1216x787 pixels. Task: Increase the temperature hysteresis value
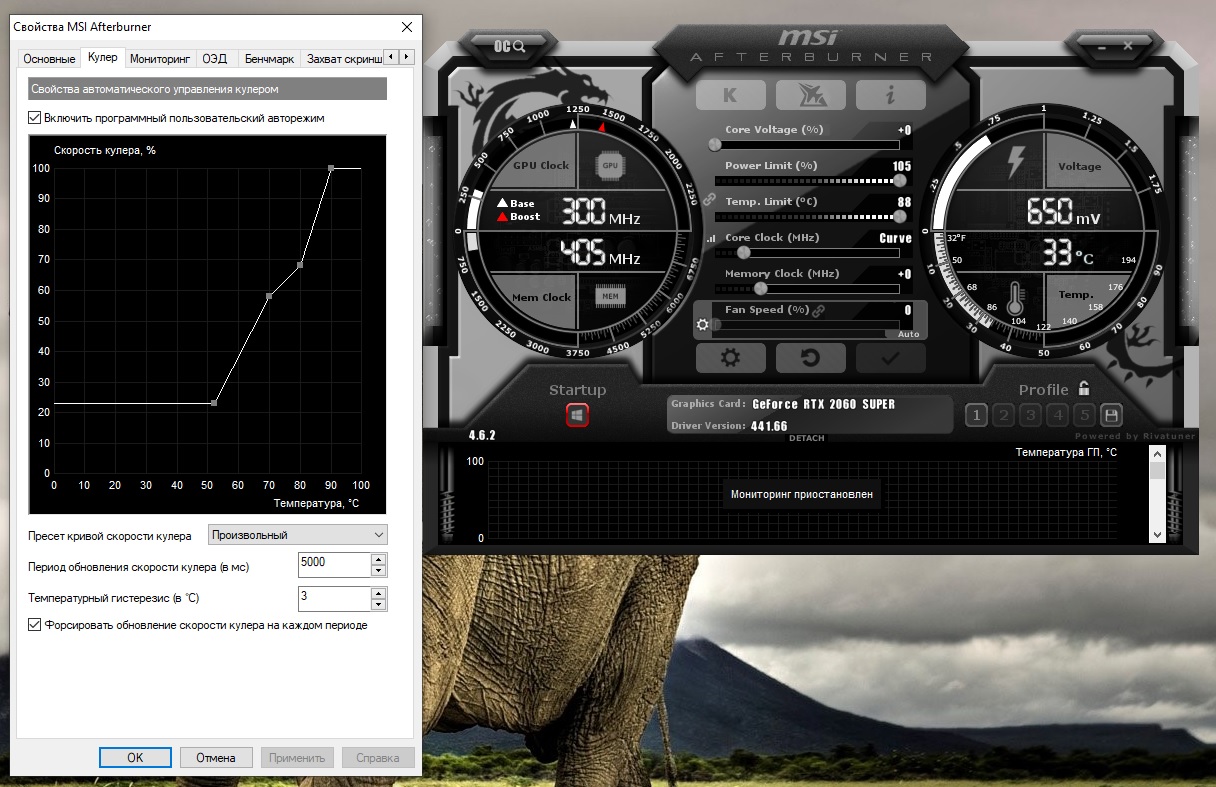(378, 593)
